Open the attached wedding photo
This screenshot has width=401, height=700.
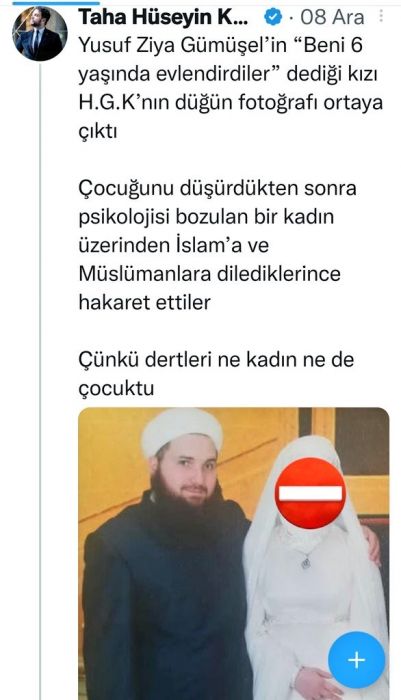pos(234,554)
